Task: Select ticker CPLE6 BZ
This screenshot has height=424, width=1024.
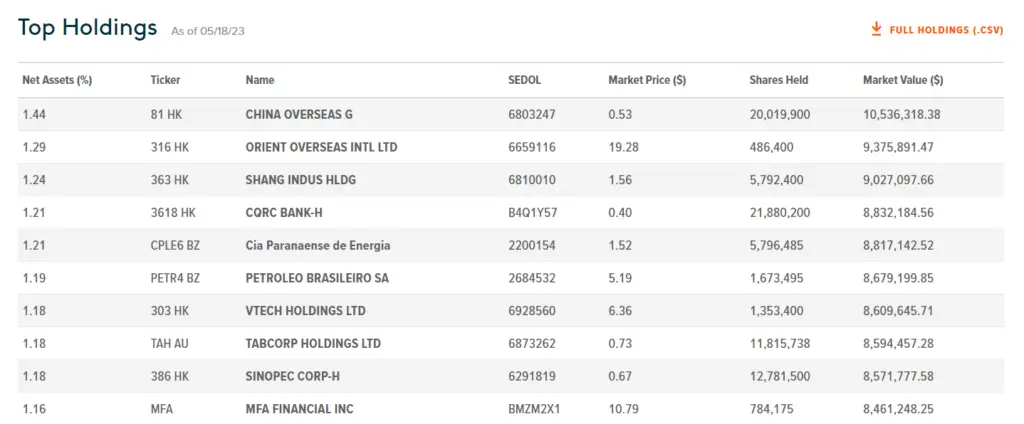Action: tap(174, 246)
